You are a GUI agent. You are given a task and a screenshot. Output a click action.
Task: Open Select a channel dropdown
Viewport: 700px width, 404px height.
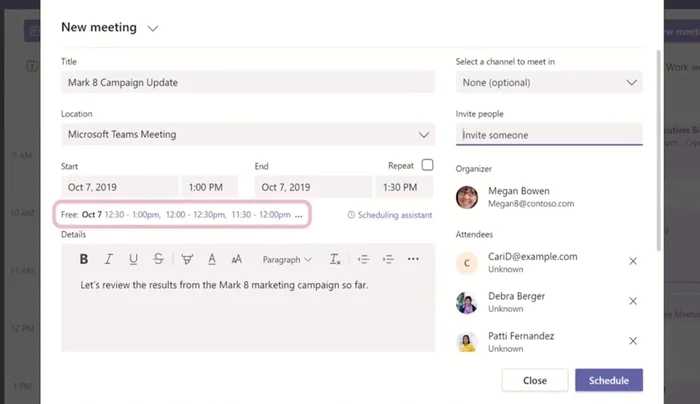click(549, 82)
